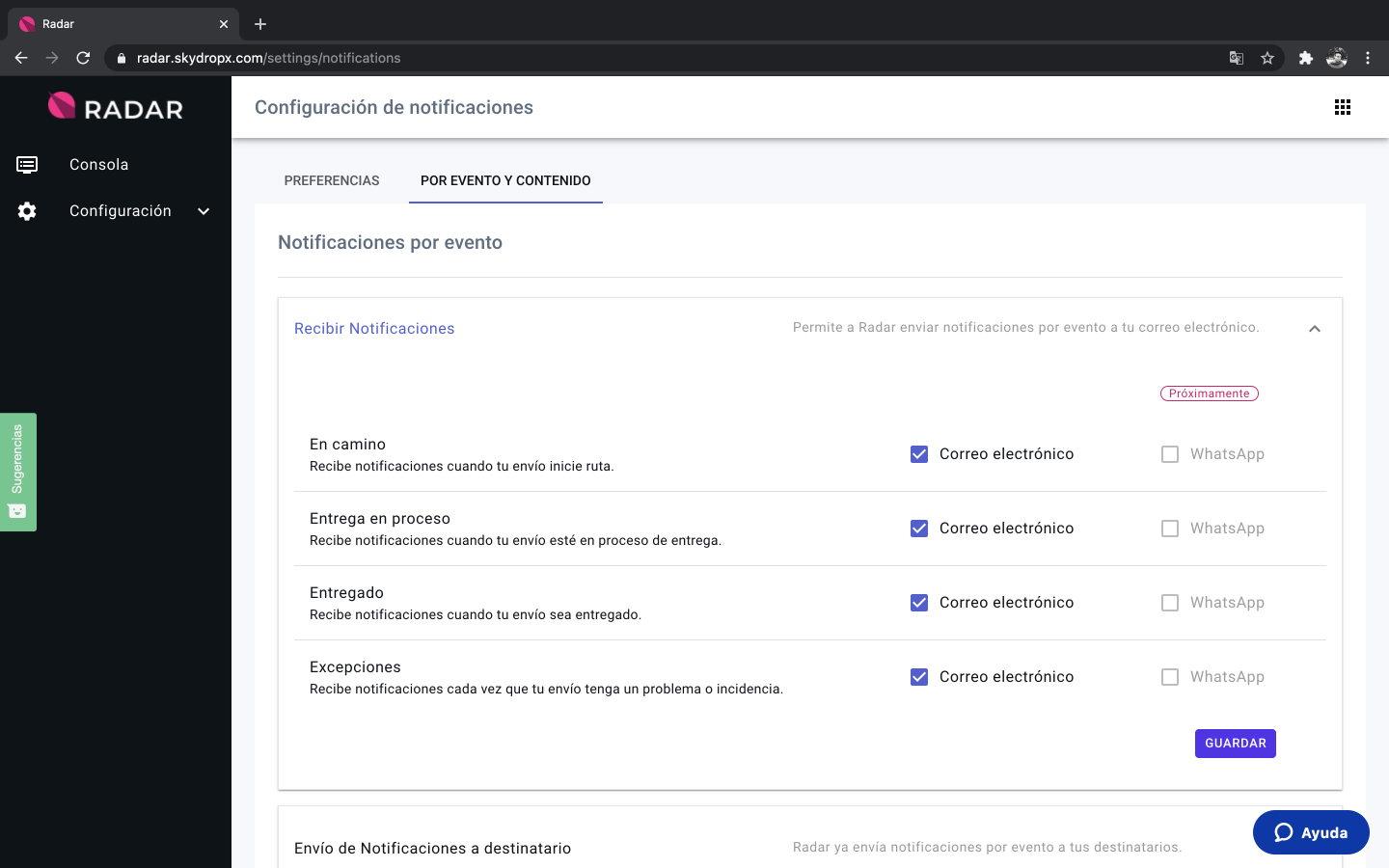Image resolution: width=1389 pixels, height=868 pixels.
Task: Open the apps grid icon top right
Action: [x=1343, y=107]
